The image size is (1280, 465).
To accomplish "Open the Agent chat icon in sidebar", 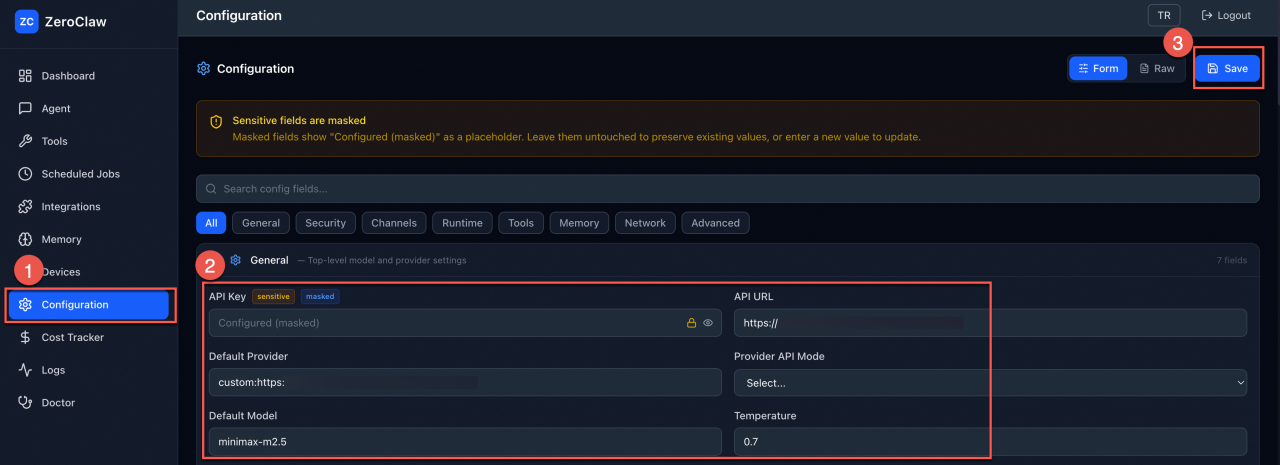I will coord(25,109).
